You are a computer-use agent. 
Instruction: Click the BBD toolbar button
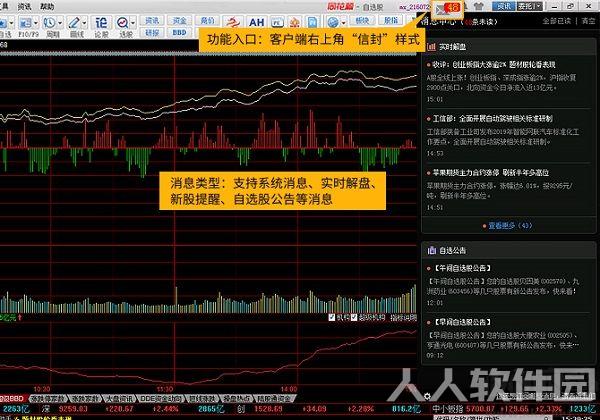[x=179, y=33]
